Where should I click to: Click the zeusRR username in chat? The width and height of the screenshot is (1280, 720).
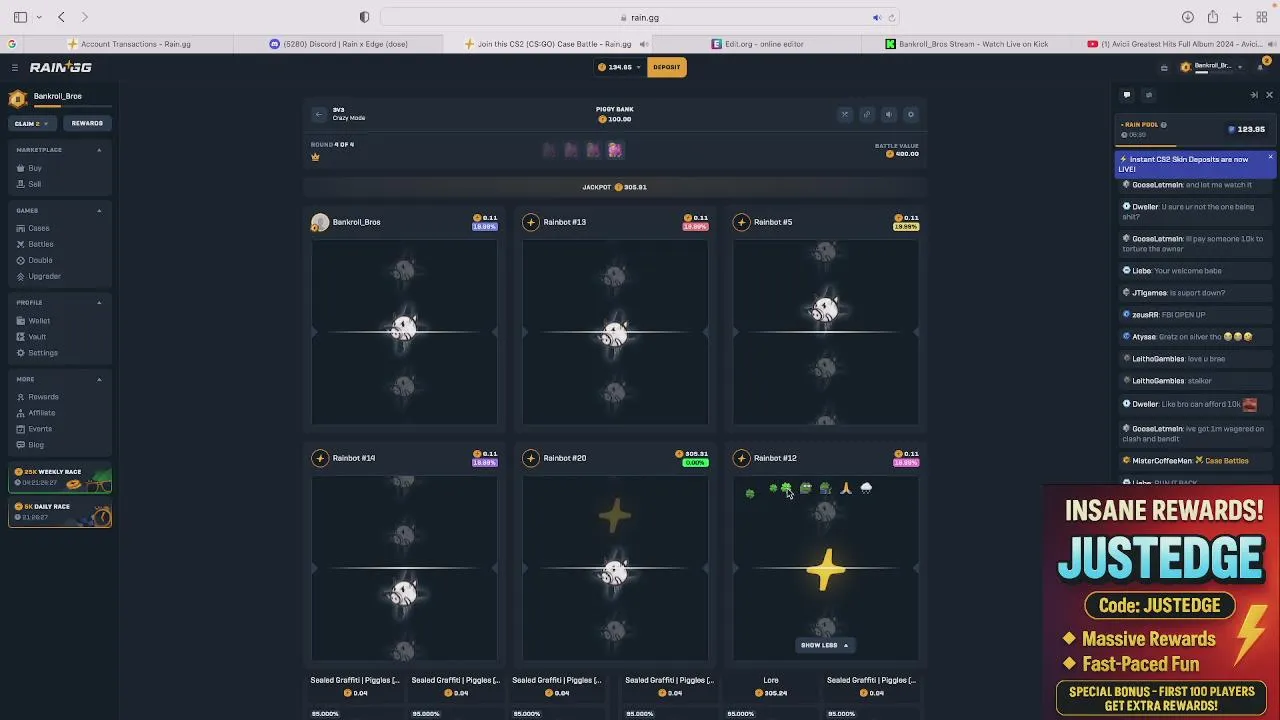(x=1145, y=315)
